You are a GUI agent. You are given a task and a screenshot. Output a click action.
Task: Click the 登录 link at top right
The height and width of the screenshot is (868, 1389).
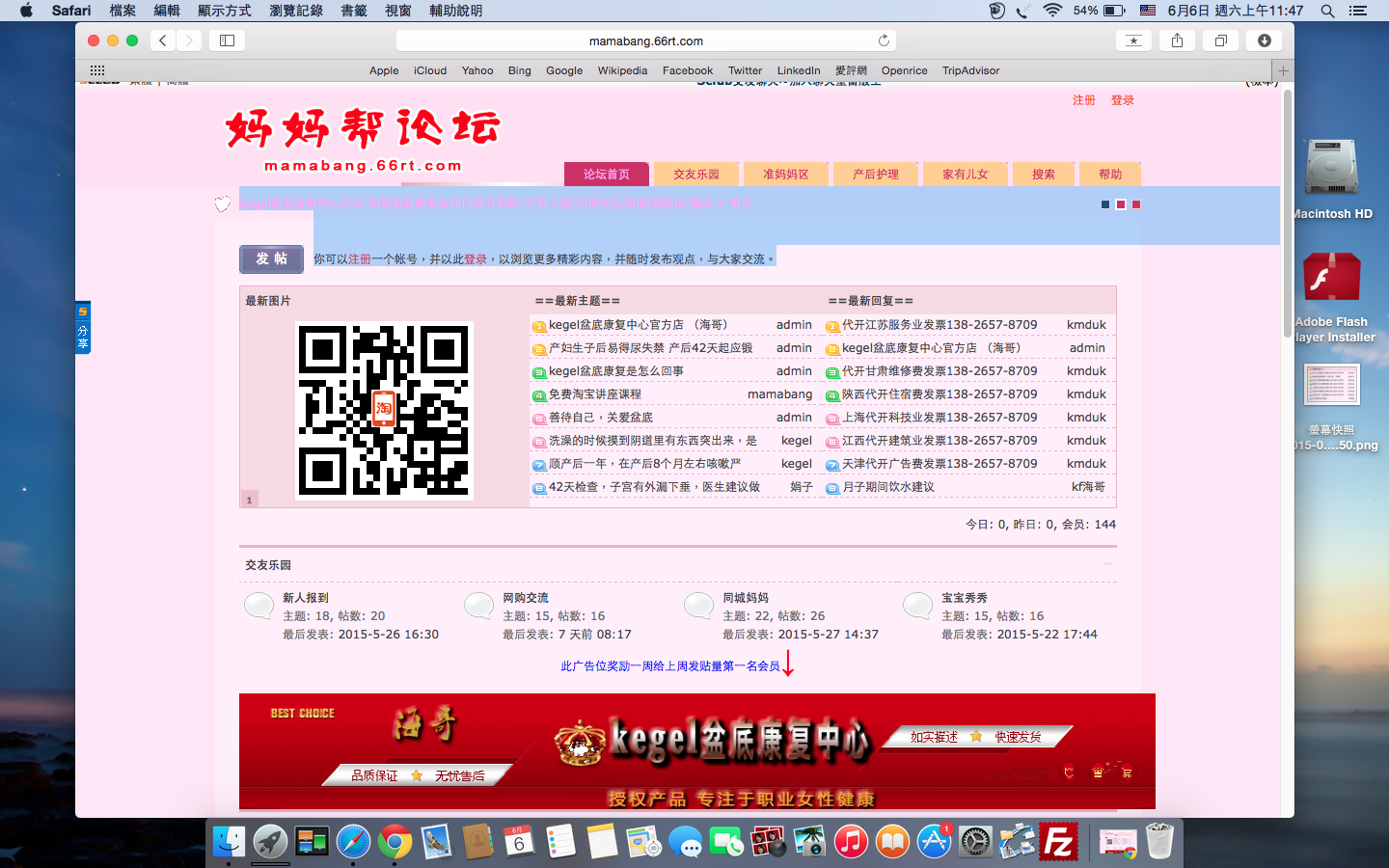coord(1123,100)
